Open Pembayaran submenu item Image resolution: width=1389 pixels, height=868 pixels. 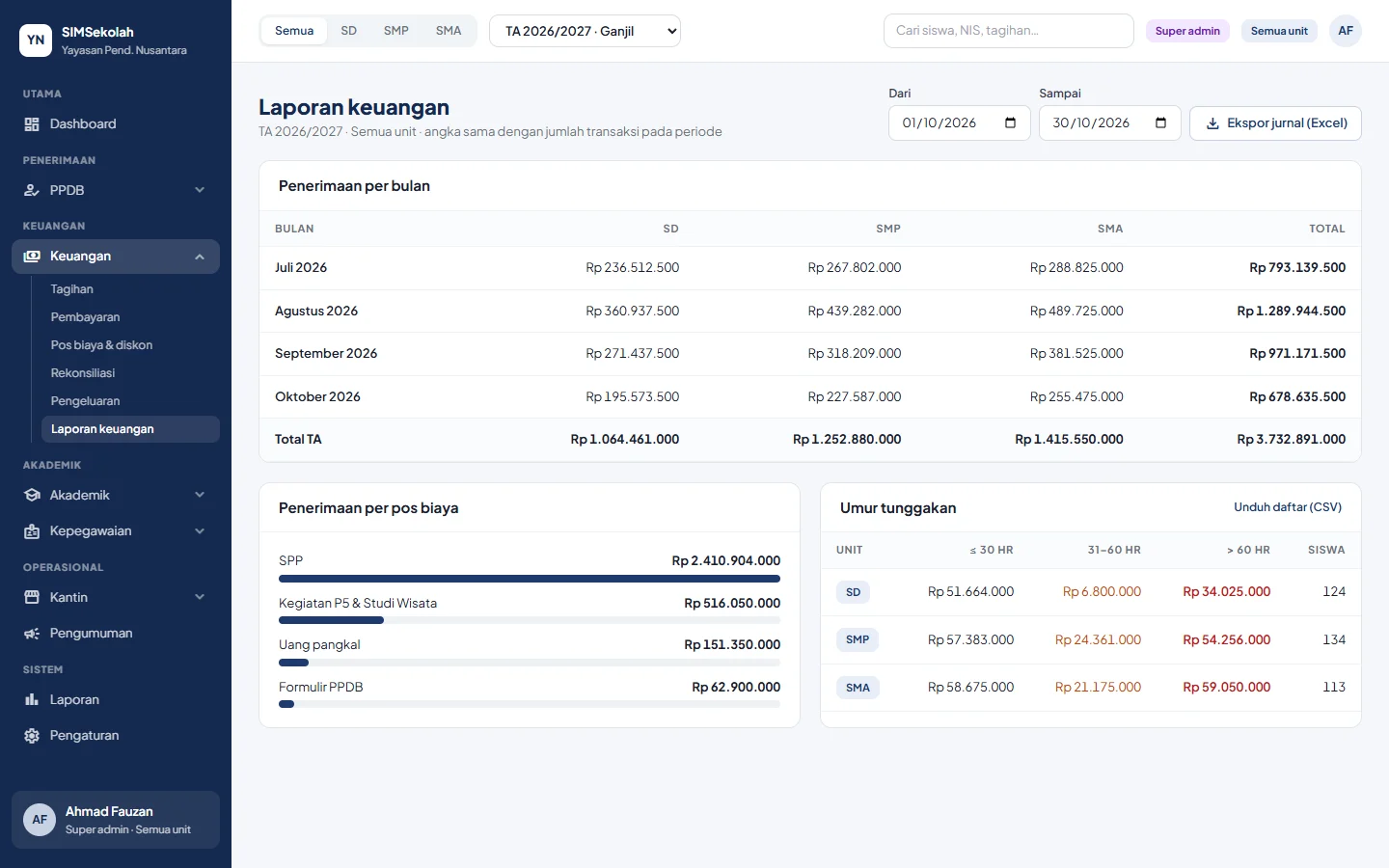click(x=129, y=317)
